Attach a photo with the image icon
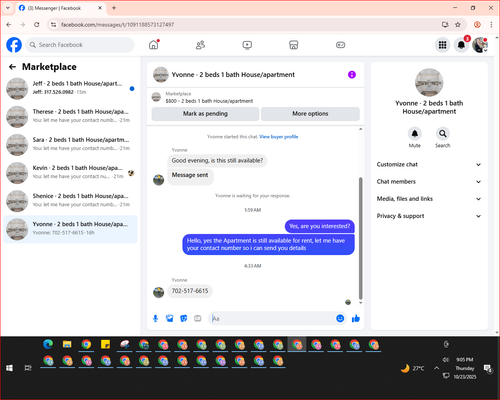 (x=170, y=319)
